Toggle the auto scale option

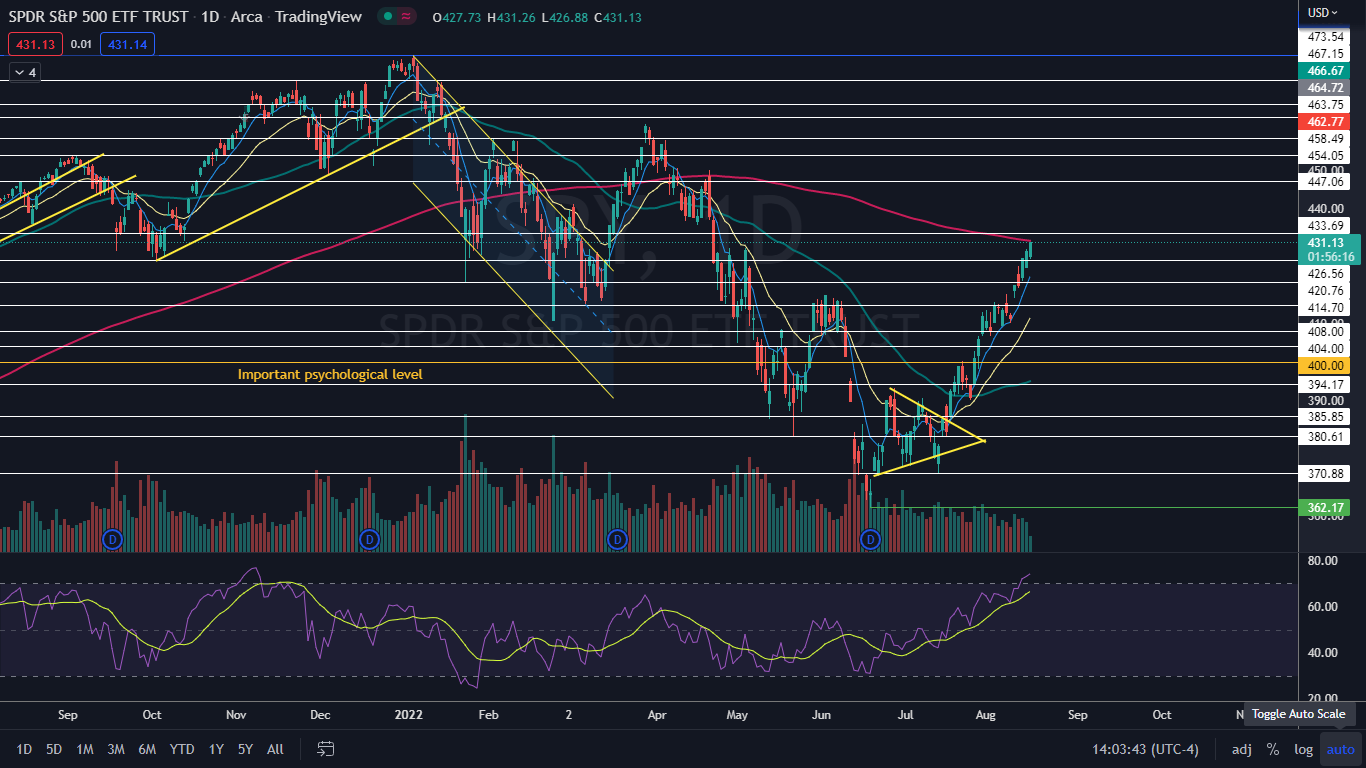[1340, 749]
